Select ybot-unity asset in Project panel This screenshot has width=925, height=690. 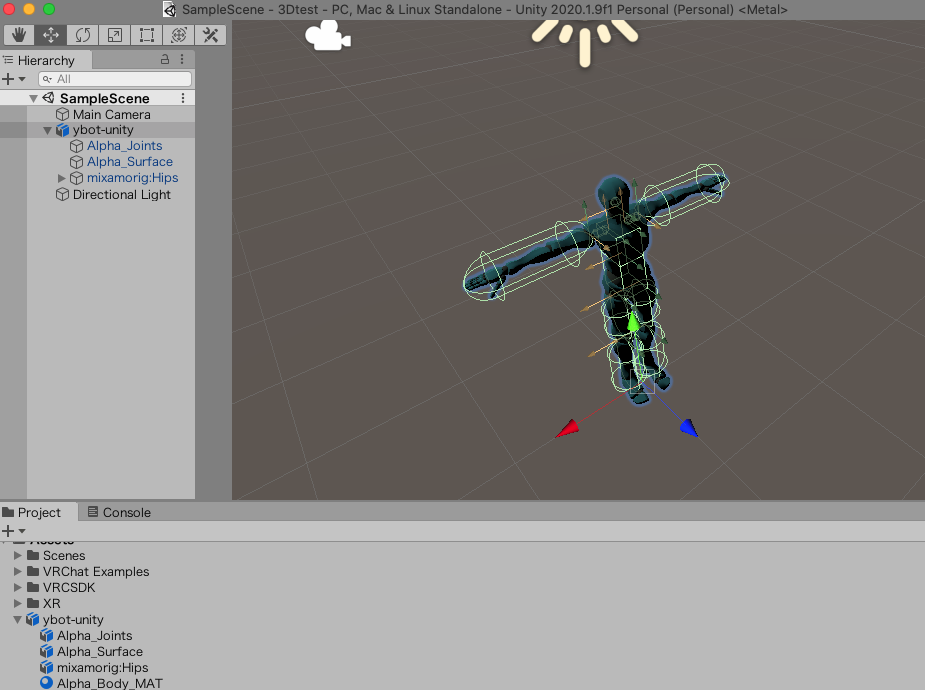(x=73, y=620)
